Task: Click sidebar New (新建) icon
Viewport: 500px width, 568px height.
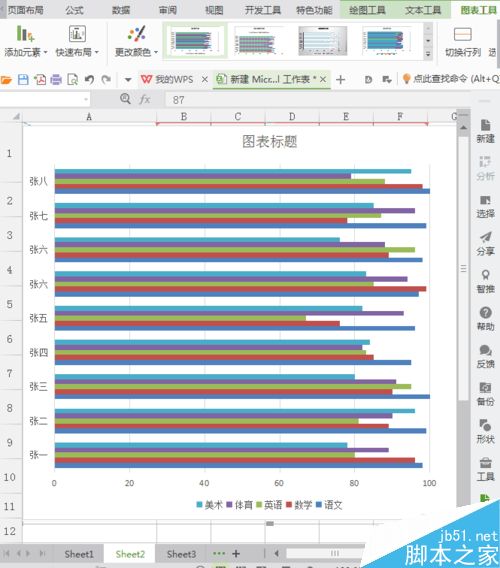Action: point(485,125)
